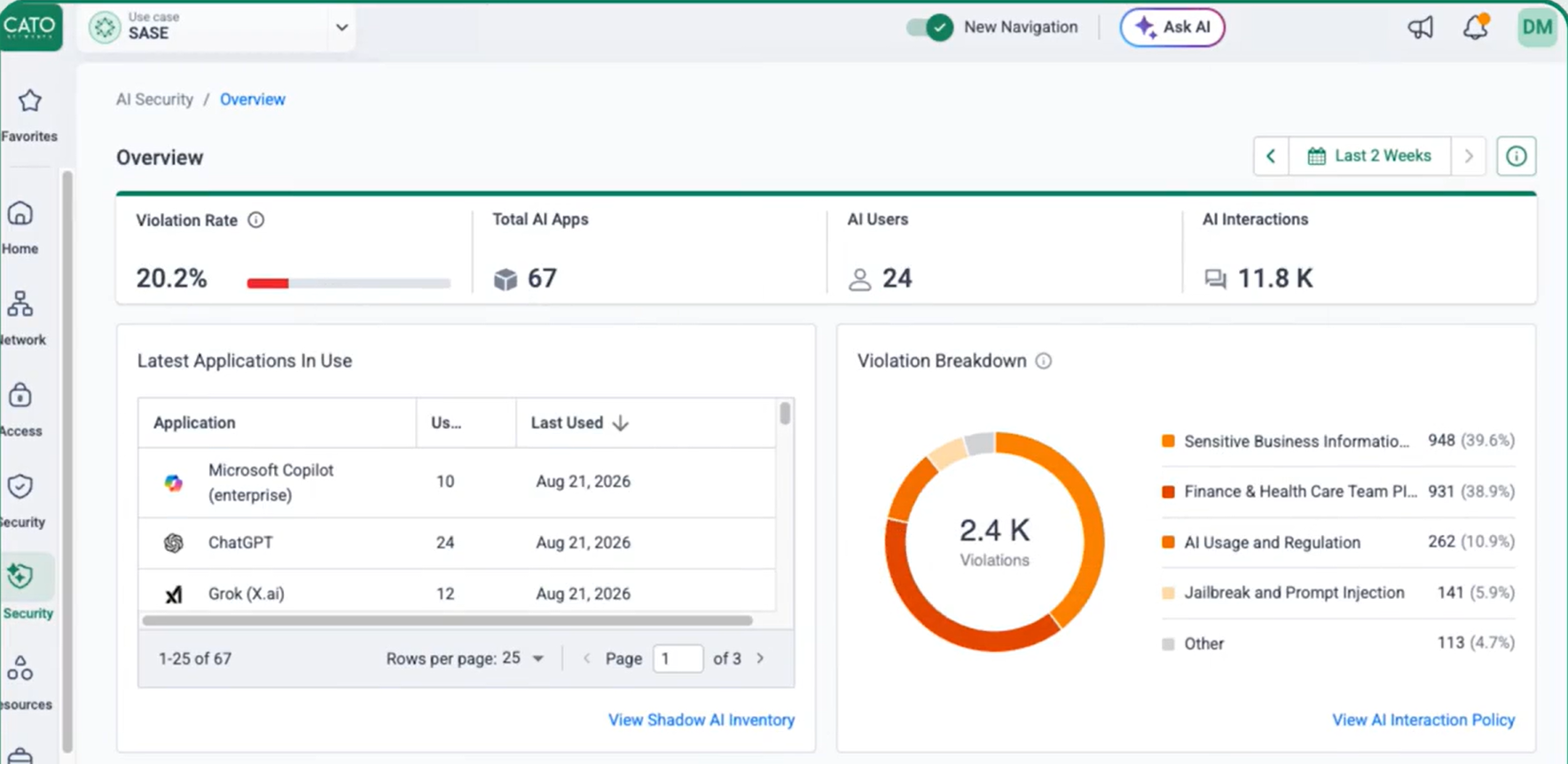Screen dimensions: 1568x764
Task: Sort by the Last Used column
Action: pos(580,423)
